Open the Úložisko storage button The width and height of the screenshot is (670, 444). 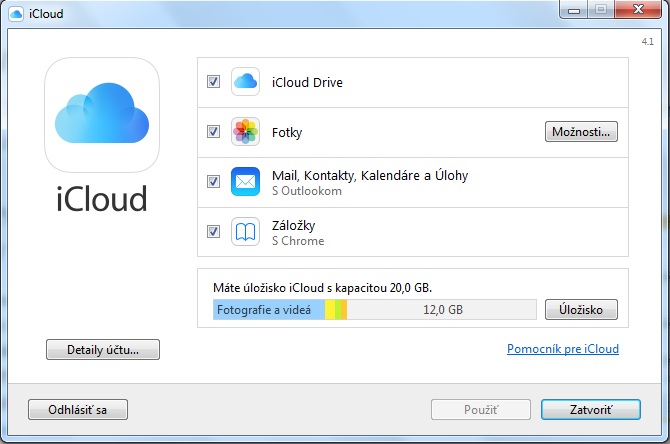[581, 310]
